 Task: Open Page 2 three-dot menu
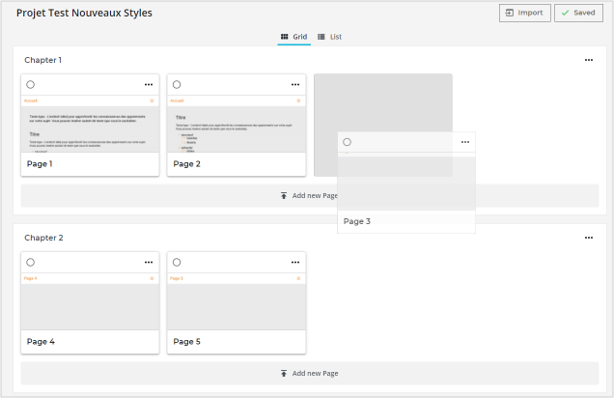pyautogui.click(x=295, y=85)
